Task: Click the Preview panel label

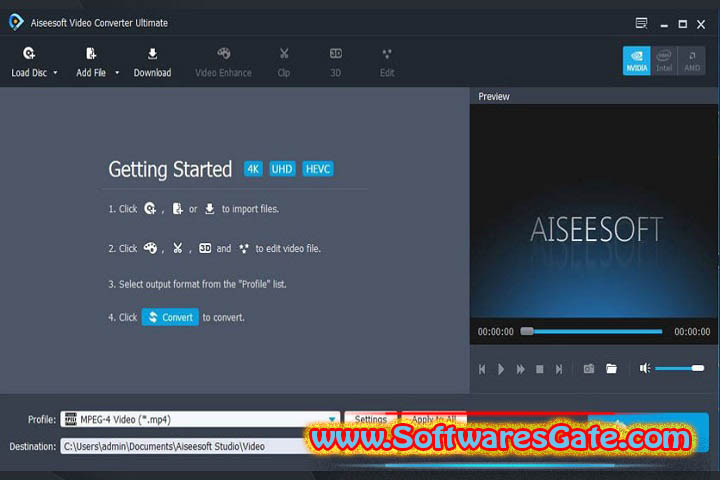Action: click(x=494, y=96)
